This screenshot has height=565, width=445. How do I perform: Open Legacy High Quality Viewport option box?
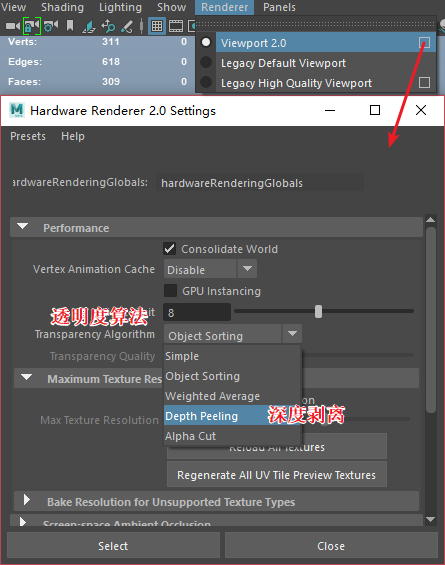[424, 83]
